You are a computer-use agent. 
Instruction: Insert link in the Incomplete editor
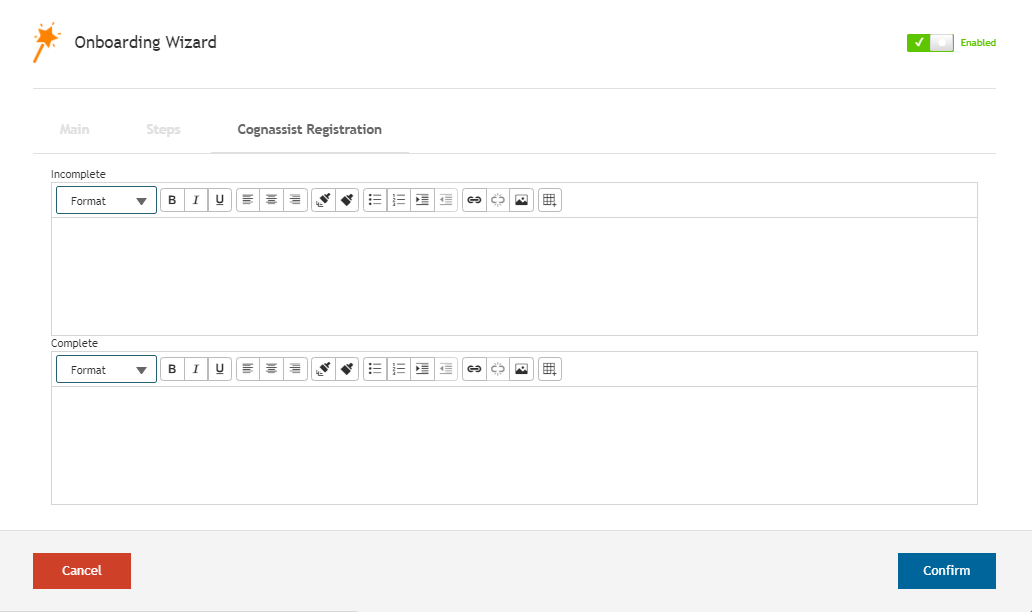pos(474,200)
